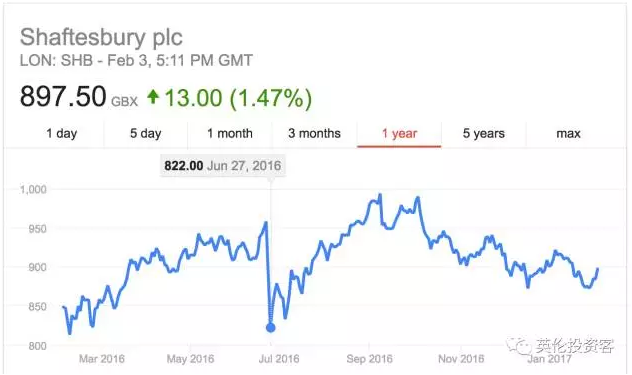Screen dimensions: 632x375
Task: Switch to the 5 years tab
Action: tap(484, 133)
